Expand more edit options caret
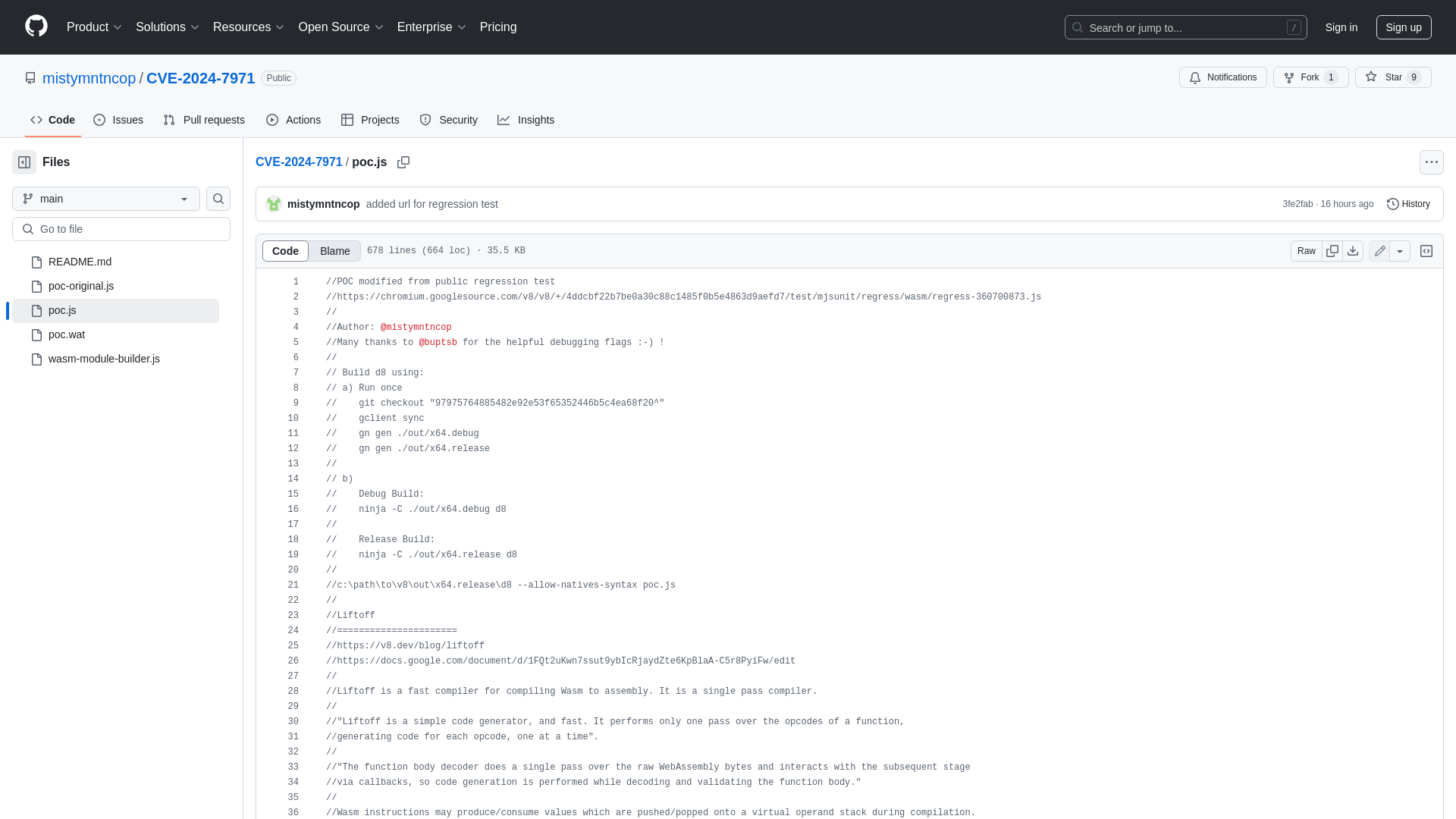The width and height of the screenshot is (1456, 819). point(1400,251)
